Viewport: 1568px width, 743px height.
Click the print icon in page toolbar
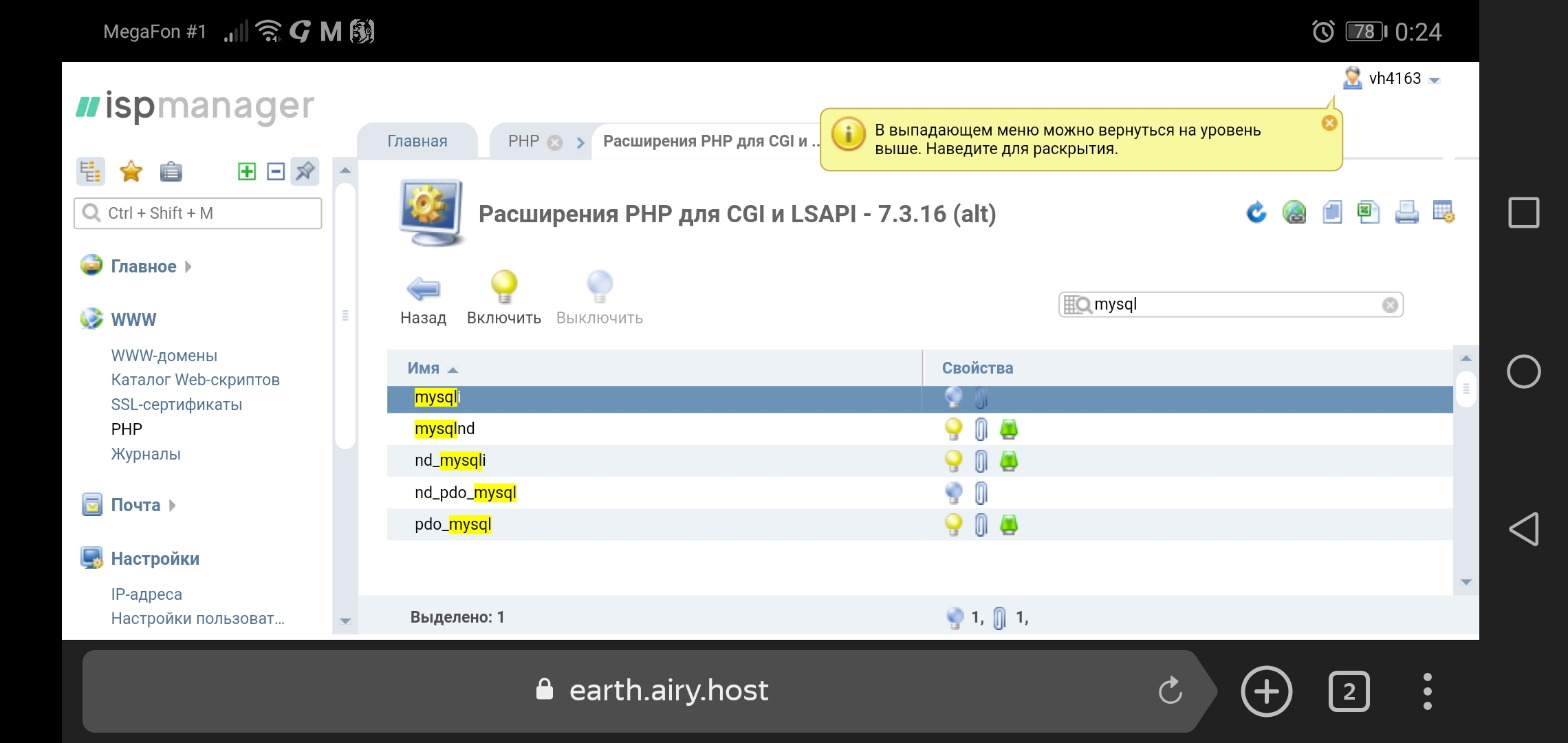pyautogui.click(x=1406, y=213)
